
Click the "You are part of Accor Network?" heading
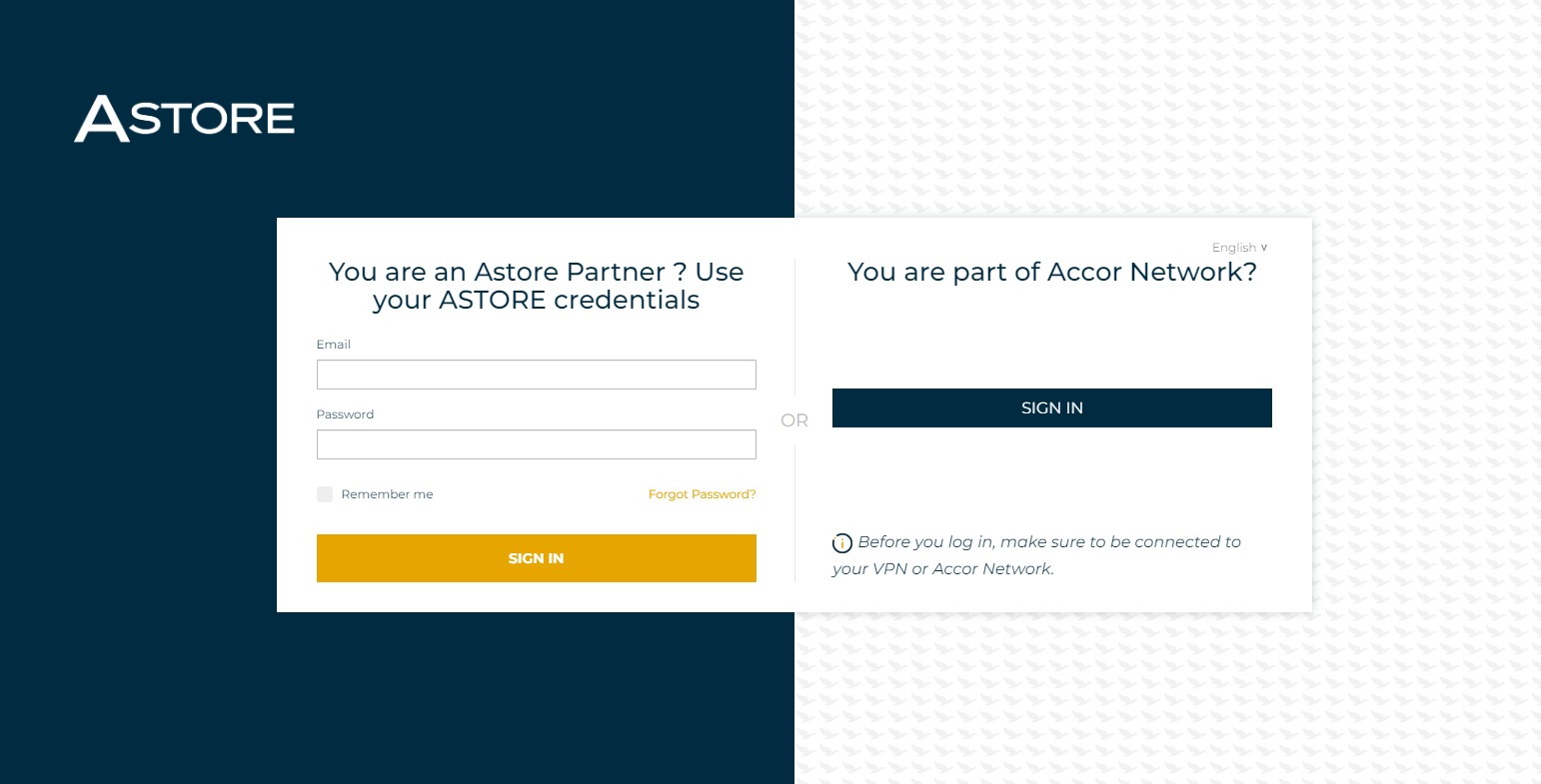[x=1052, y=272]
